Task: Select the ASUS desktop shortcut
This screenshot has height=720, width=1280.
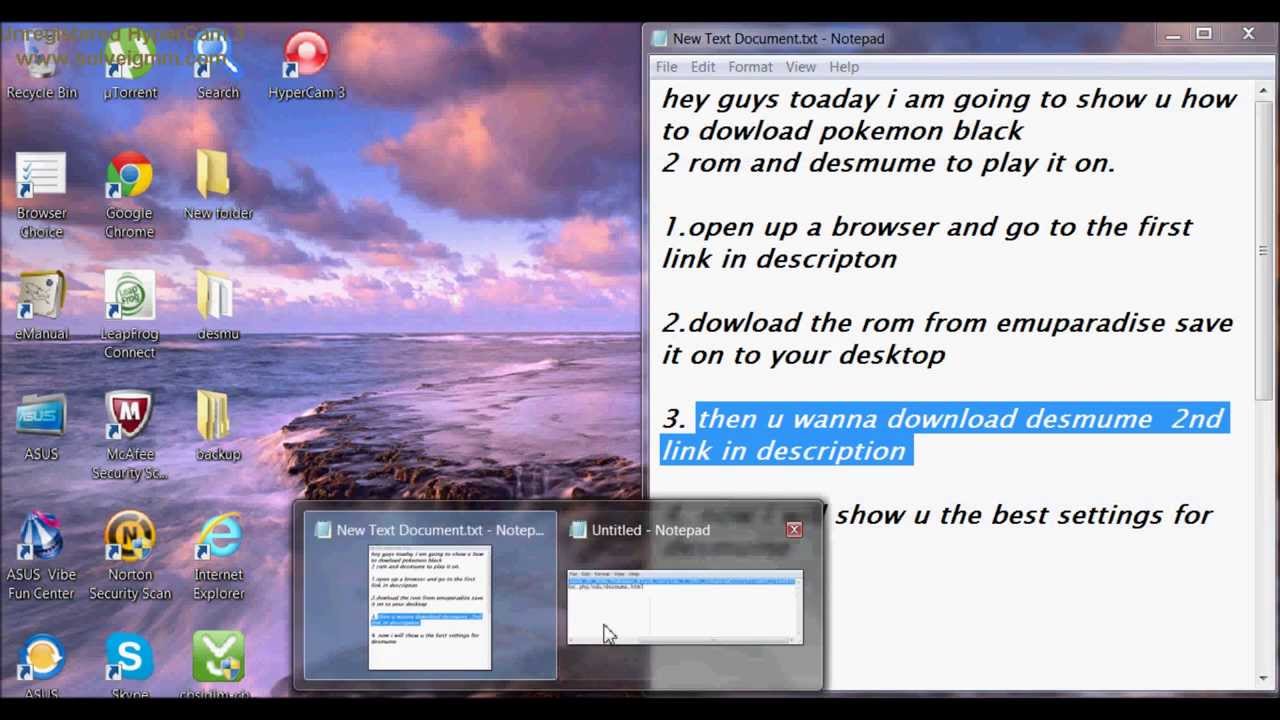Action: pyautogui.click(x=41, y=427)
